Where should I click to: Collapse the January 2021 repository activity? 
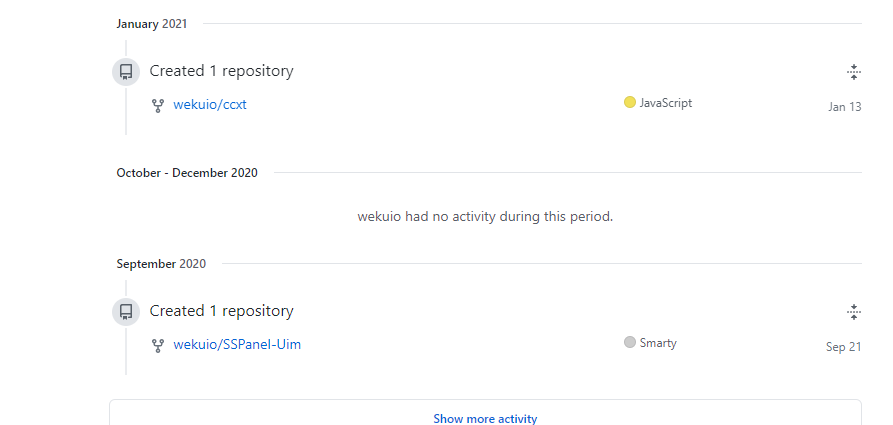[x=853, y=71]
